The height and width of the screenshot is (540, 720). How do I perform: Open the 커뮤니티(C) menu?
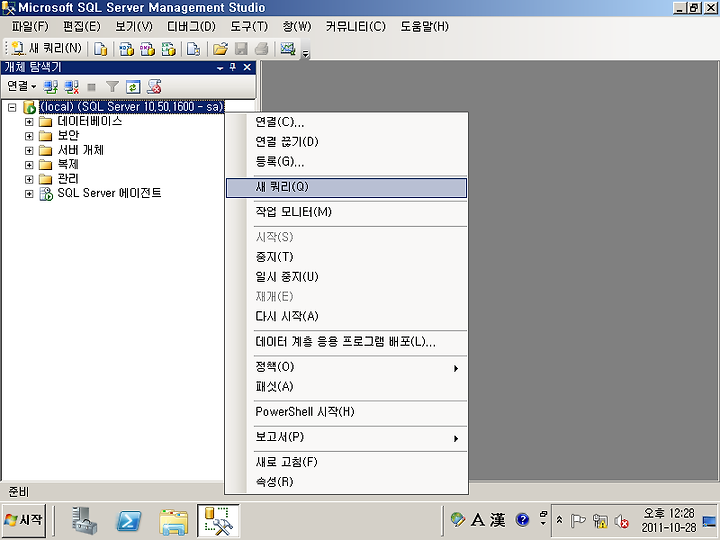[x=355, y=27]
